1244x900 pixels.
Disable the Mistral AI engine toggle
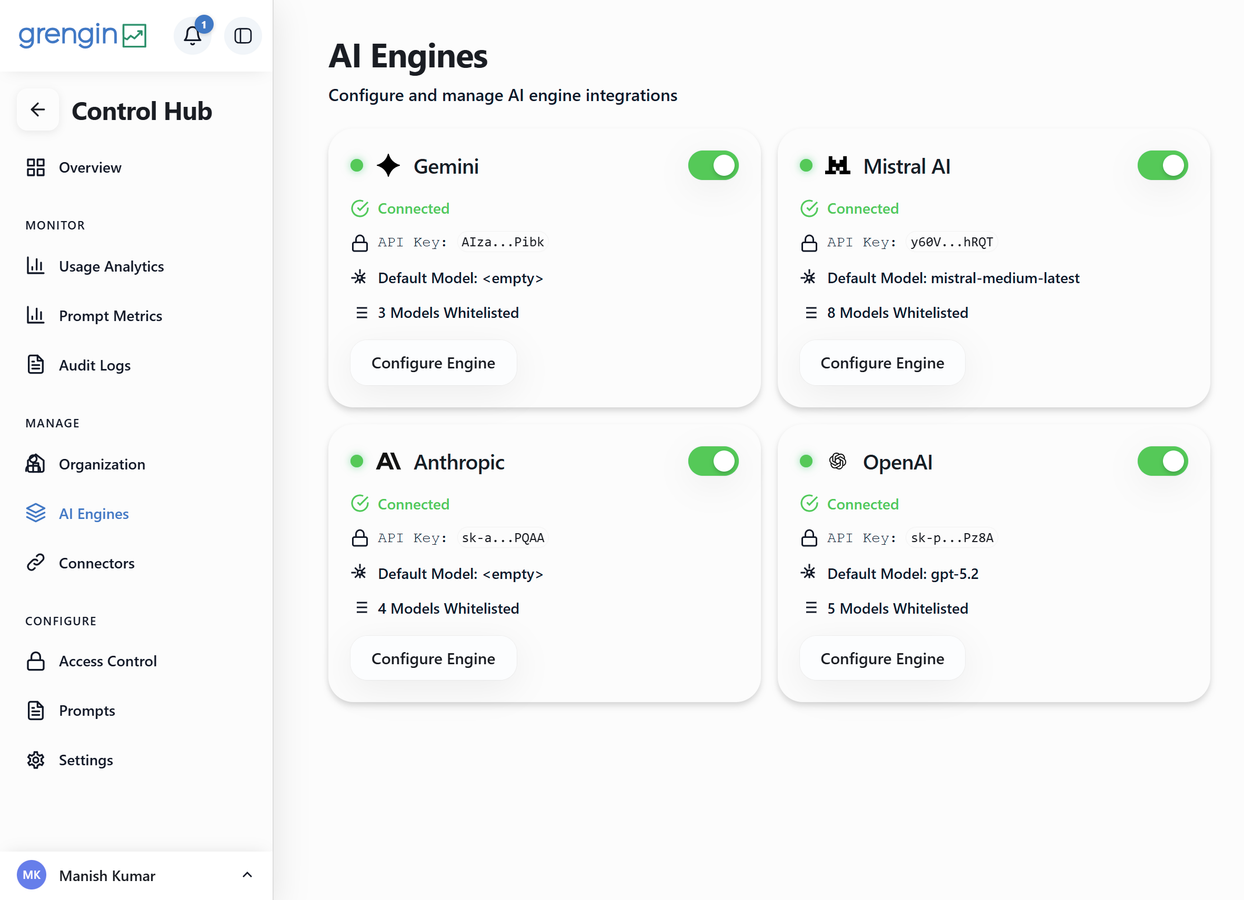point(1163,166)
